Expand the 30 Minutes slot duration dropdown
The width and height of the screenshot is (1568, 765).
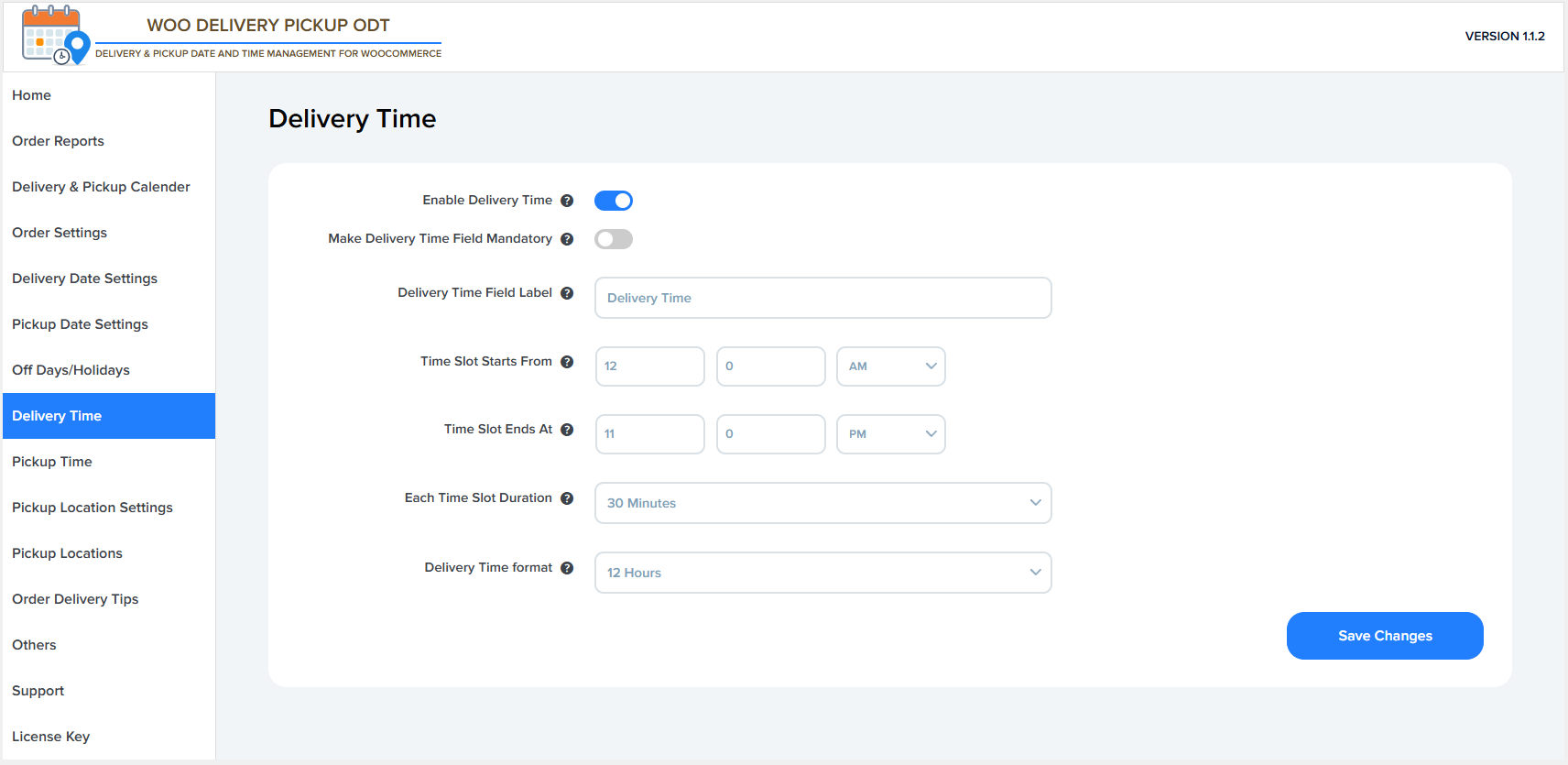click(822, 503)
